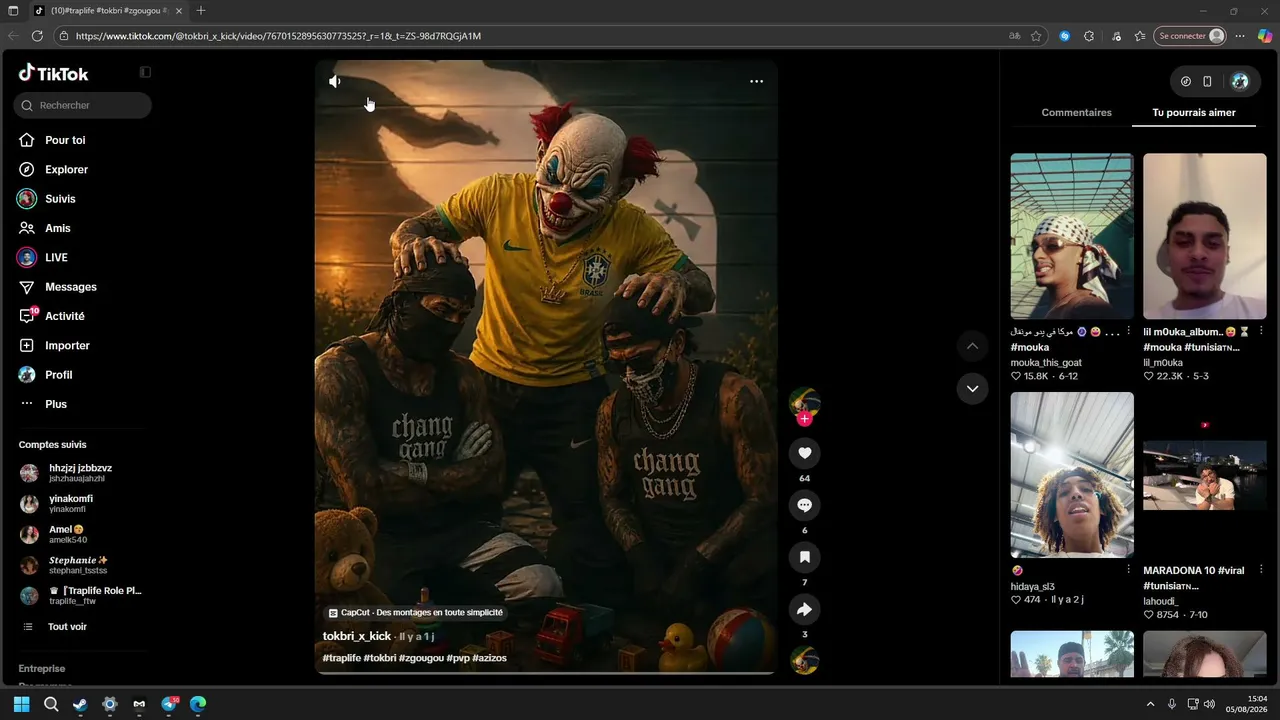Reload the page with the refresh icon
This screenshot has height=720, width=1280.
(x=37, y=36)
